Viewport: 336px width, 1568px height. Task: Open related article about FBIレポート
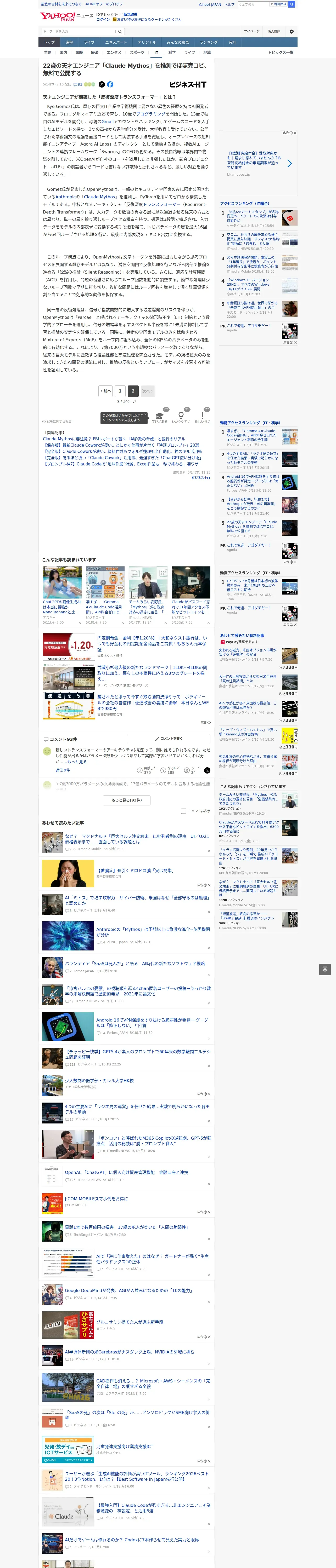coord(114,439)
